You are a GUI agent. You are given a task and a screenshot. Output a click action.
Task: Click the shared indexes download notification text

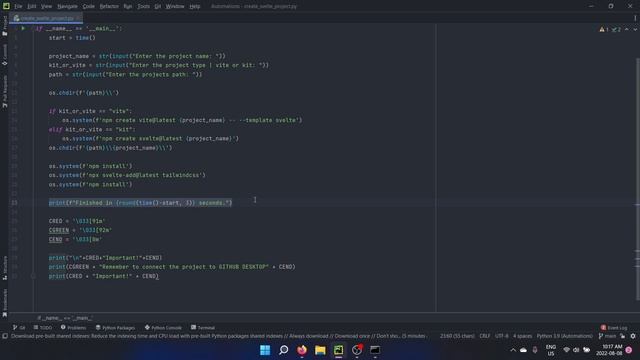coord(218,336)
